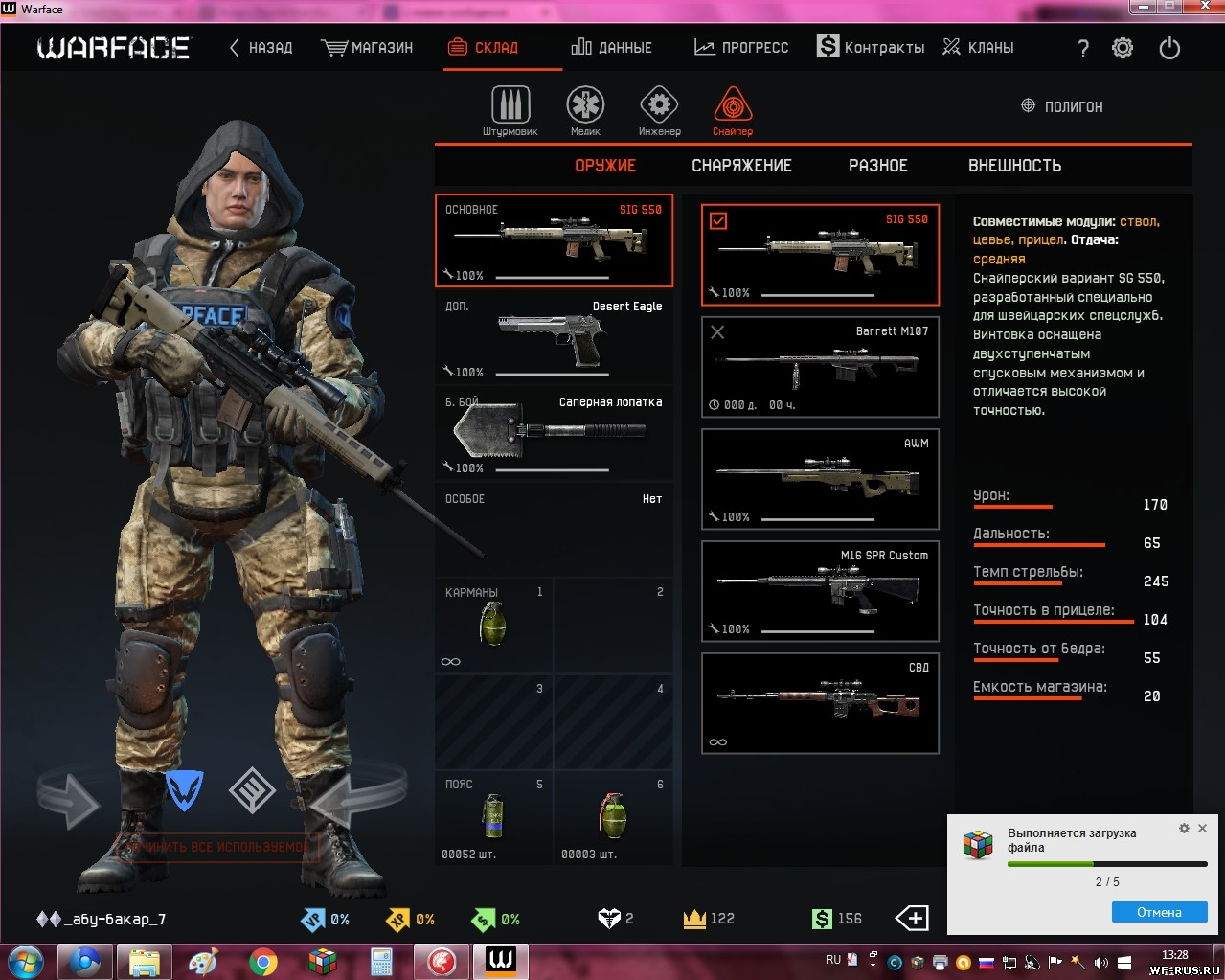Close the file download popup
The width and height of the screenshot is (1225, 980).
[x=1203, y=828]
